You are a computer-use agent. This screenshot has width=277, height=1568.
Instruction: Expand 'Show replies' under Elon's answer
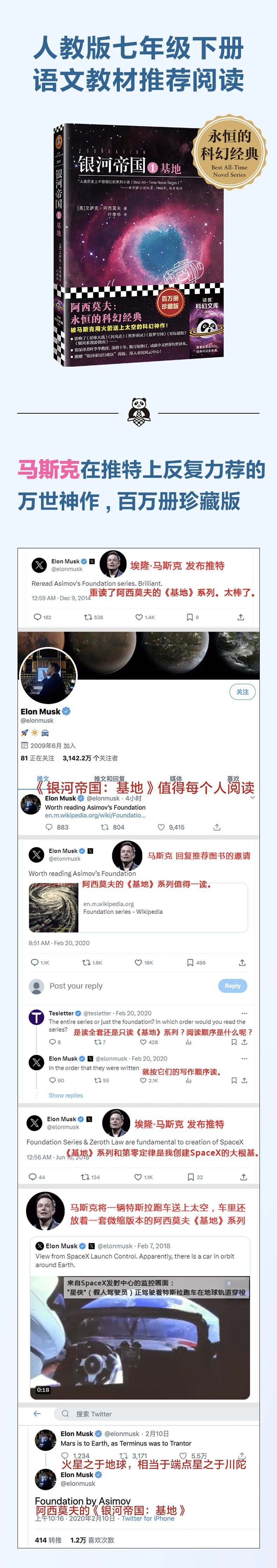(66, 1095)
